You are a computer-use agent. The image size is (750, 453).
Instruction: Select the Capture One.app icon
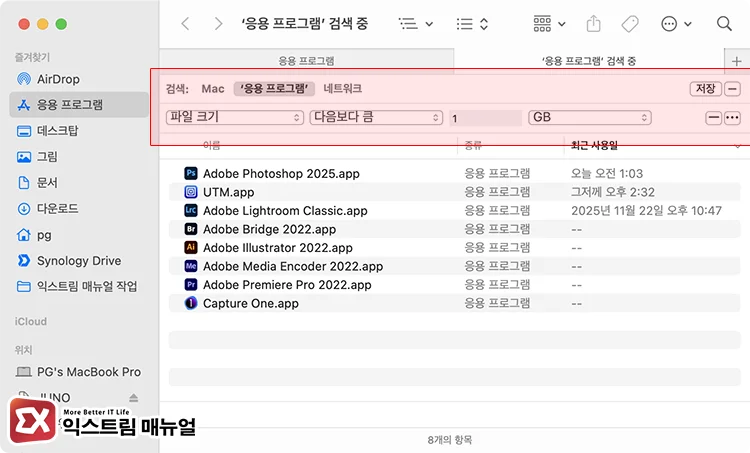pos(191,303)
